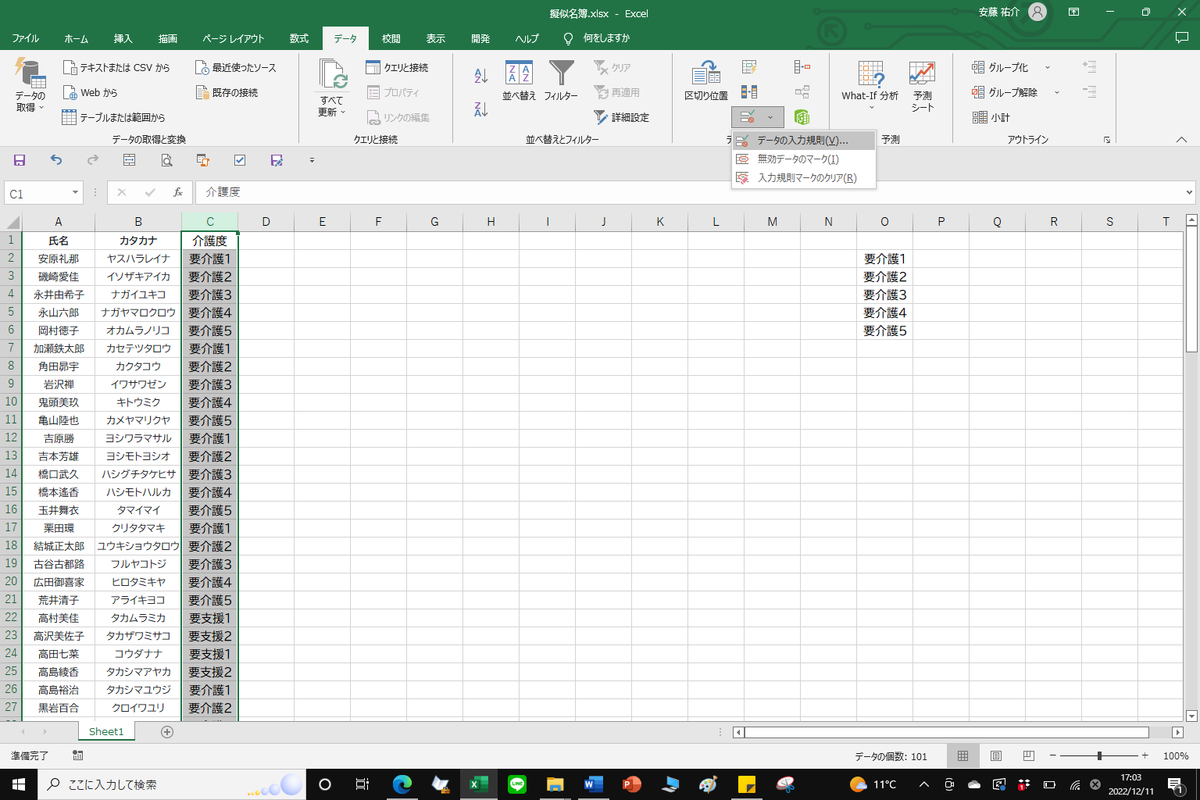The height and width of the screenshot is (800, 1200).
Task: Switch to the 挿入 tab
Action: (x=123, y=39)
